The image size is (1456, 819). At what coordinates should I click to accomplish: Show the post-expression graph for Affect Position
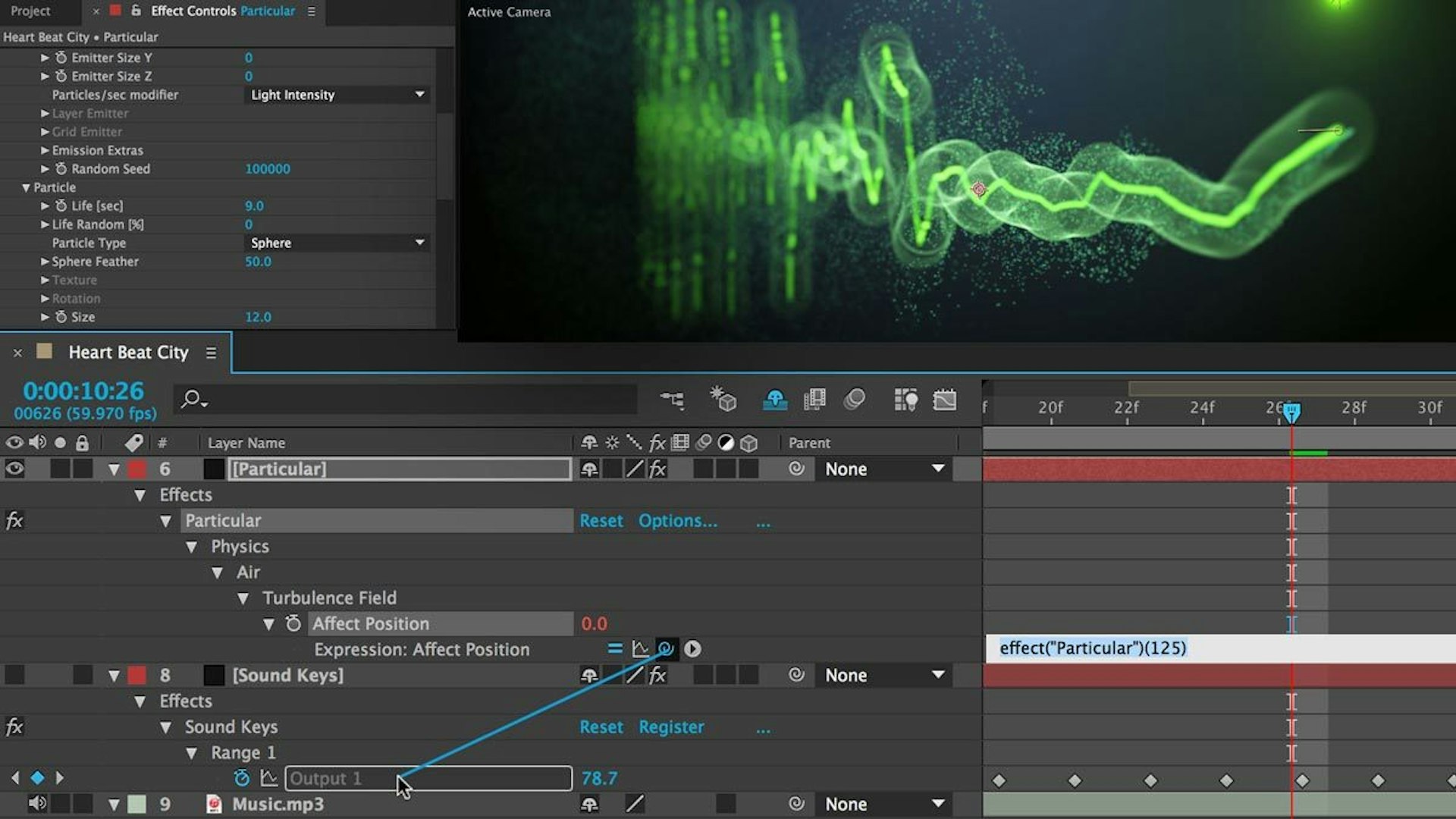click(x=641, y=649)
